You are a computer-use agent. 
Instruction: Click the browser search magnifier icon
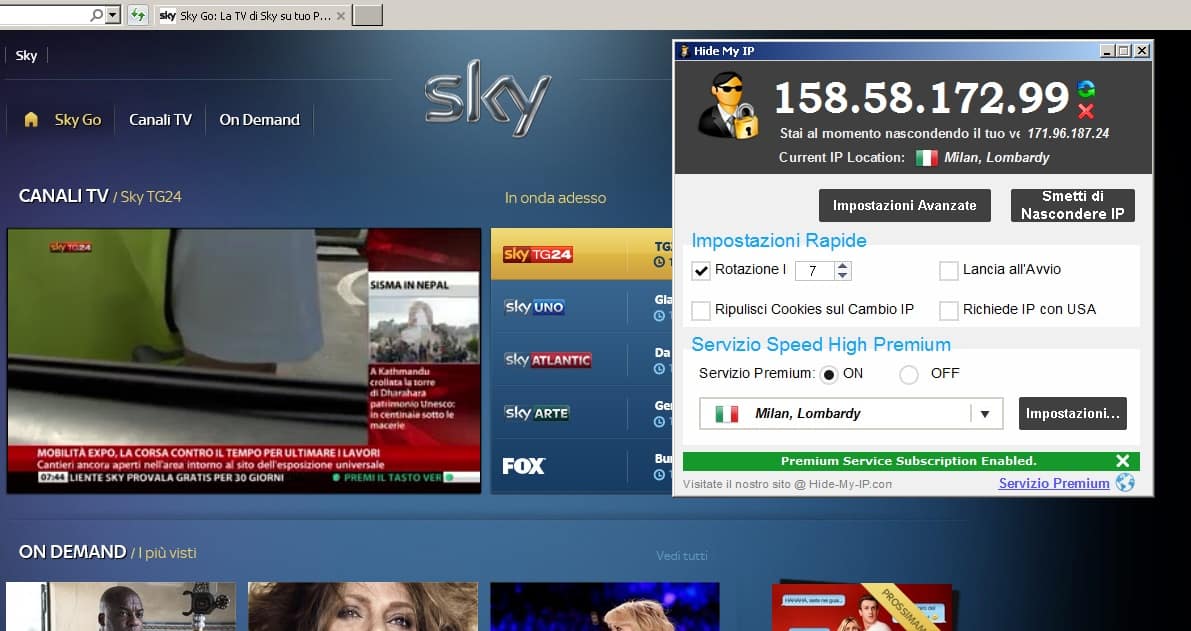[x=96, y=14]
